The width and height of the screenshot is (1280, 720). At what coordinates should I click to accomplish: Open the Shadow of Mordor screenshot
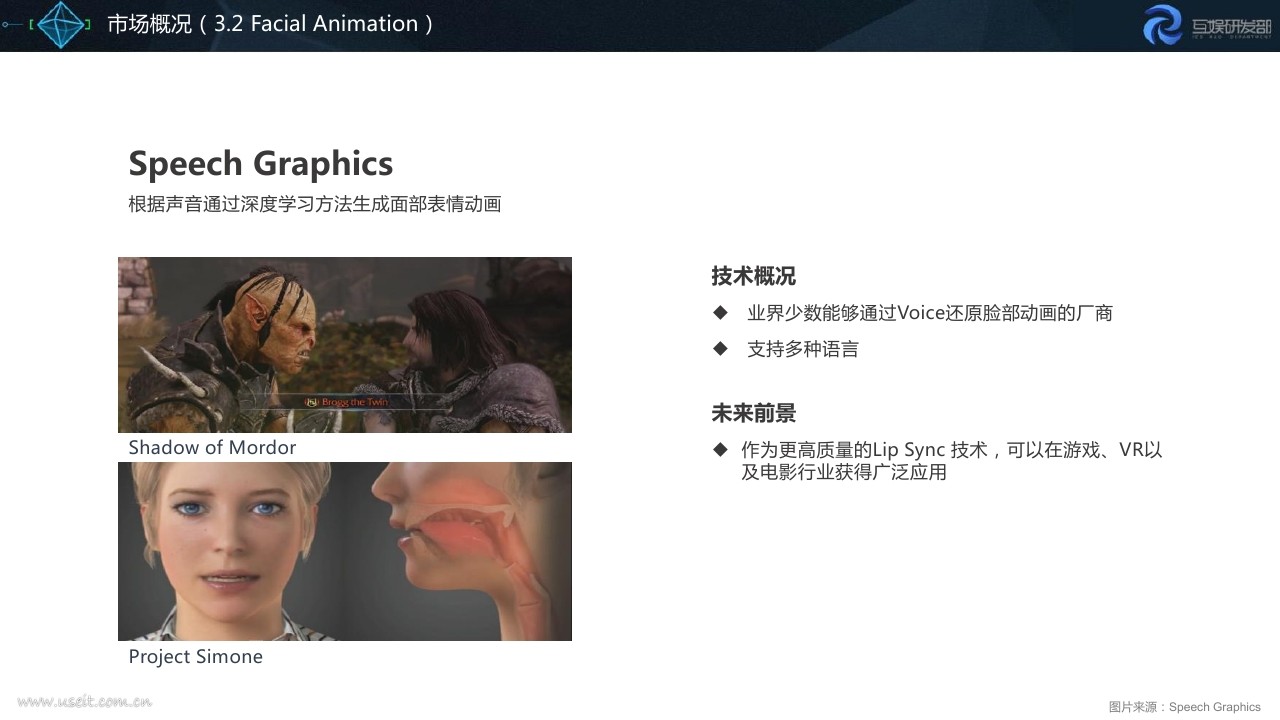tap(345, 345)
